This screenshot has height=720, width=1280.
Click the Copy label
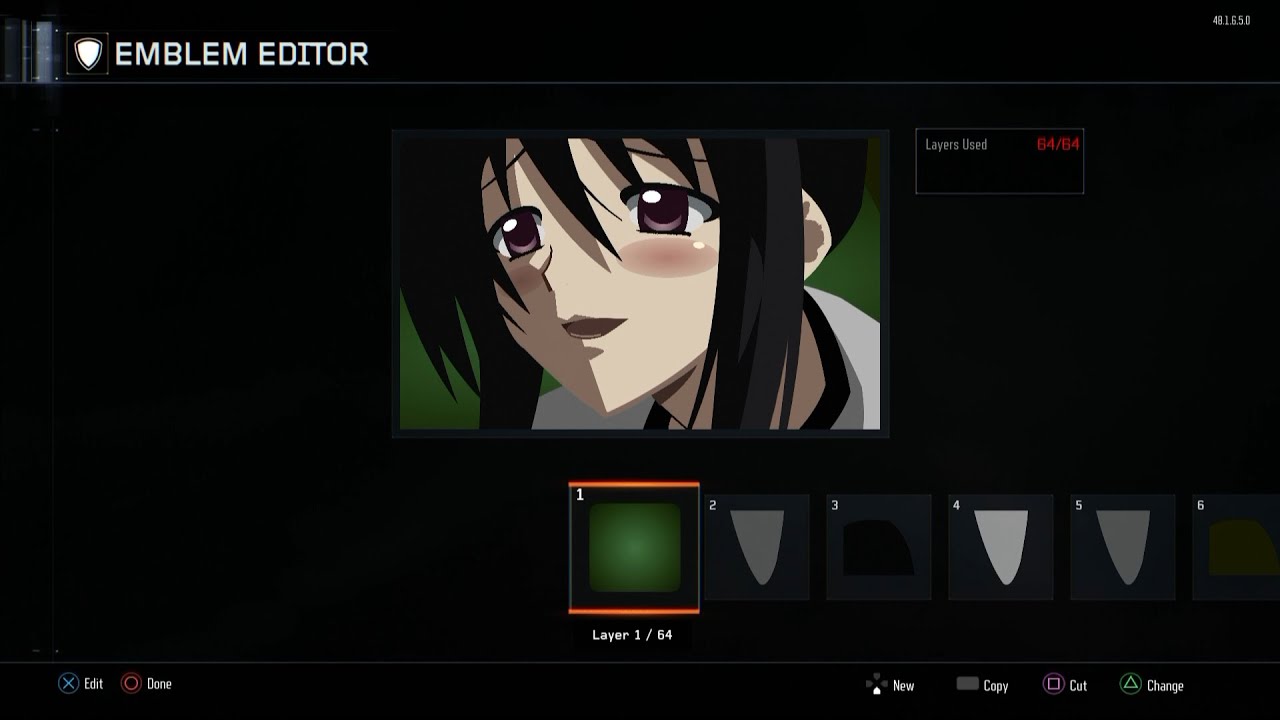tap(995, 686)
